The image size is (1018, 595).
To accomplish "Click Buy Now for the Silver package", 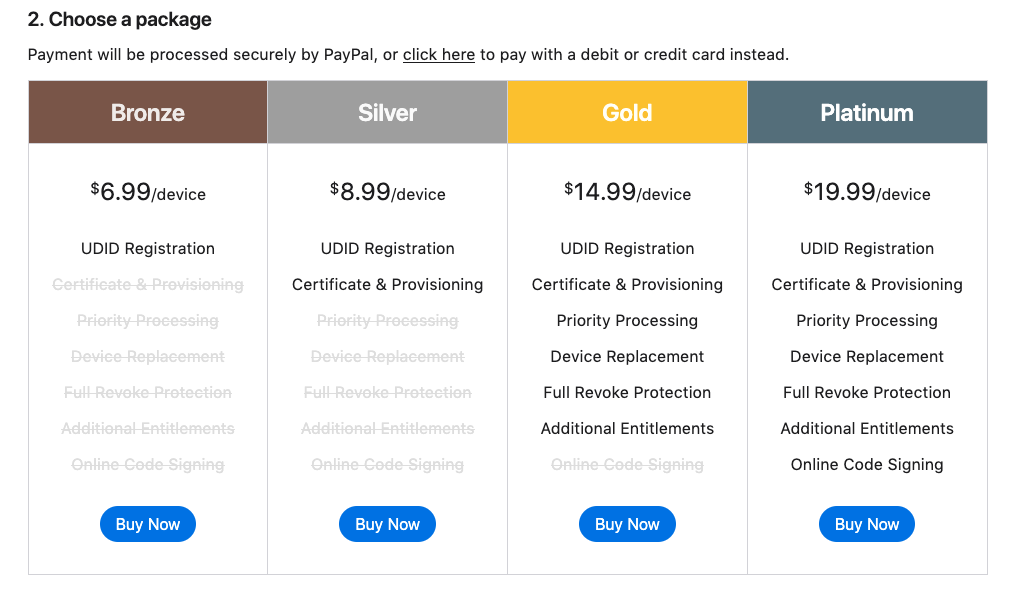I will click(388, 524).
